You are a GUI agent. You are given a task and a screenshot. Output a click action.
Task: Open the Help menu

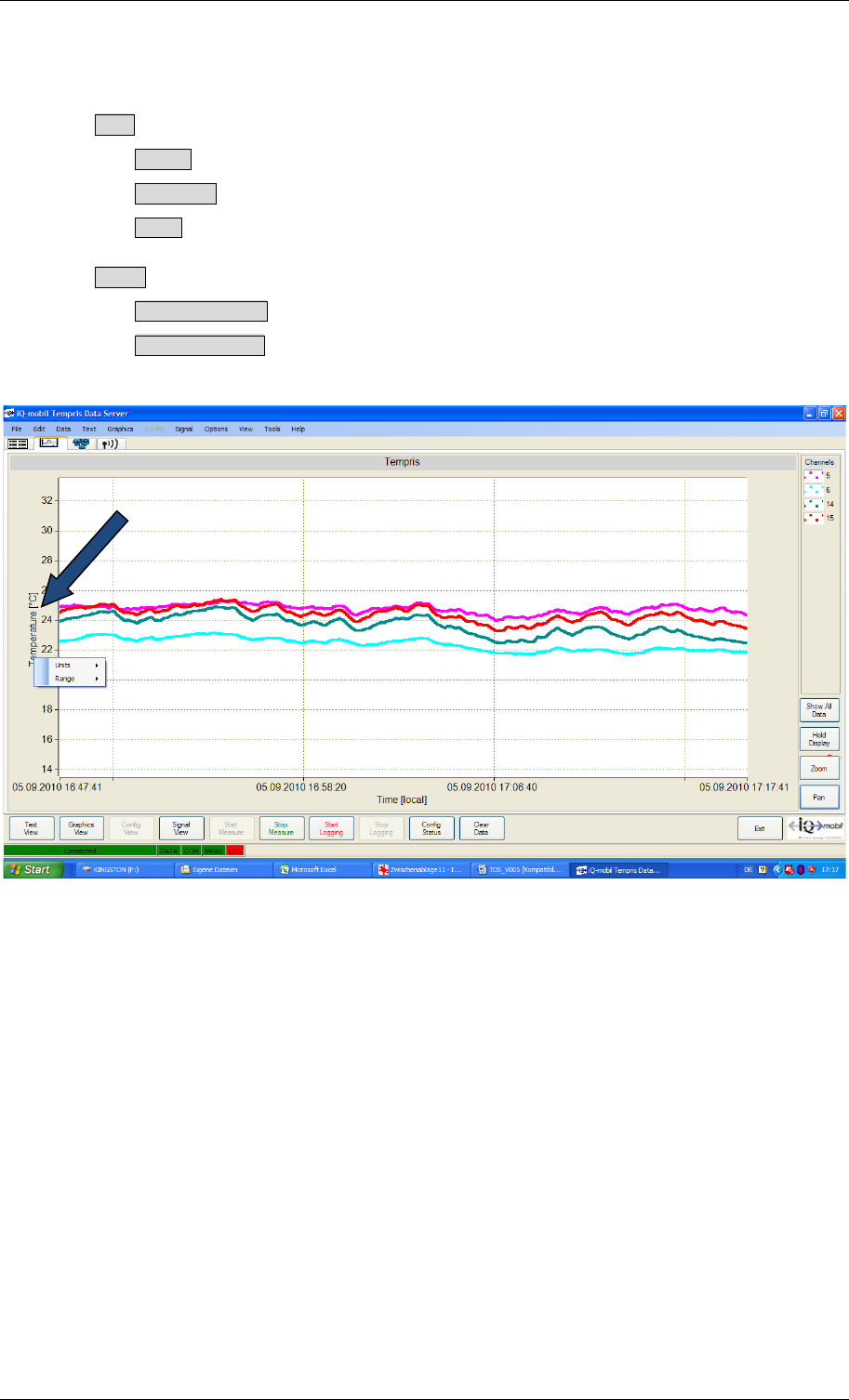298,429
